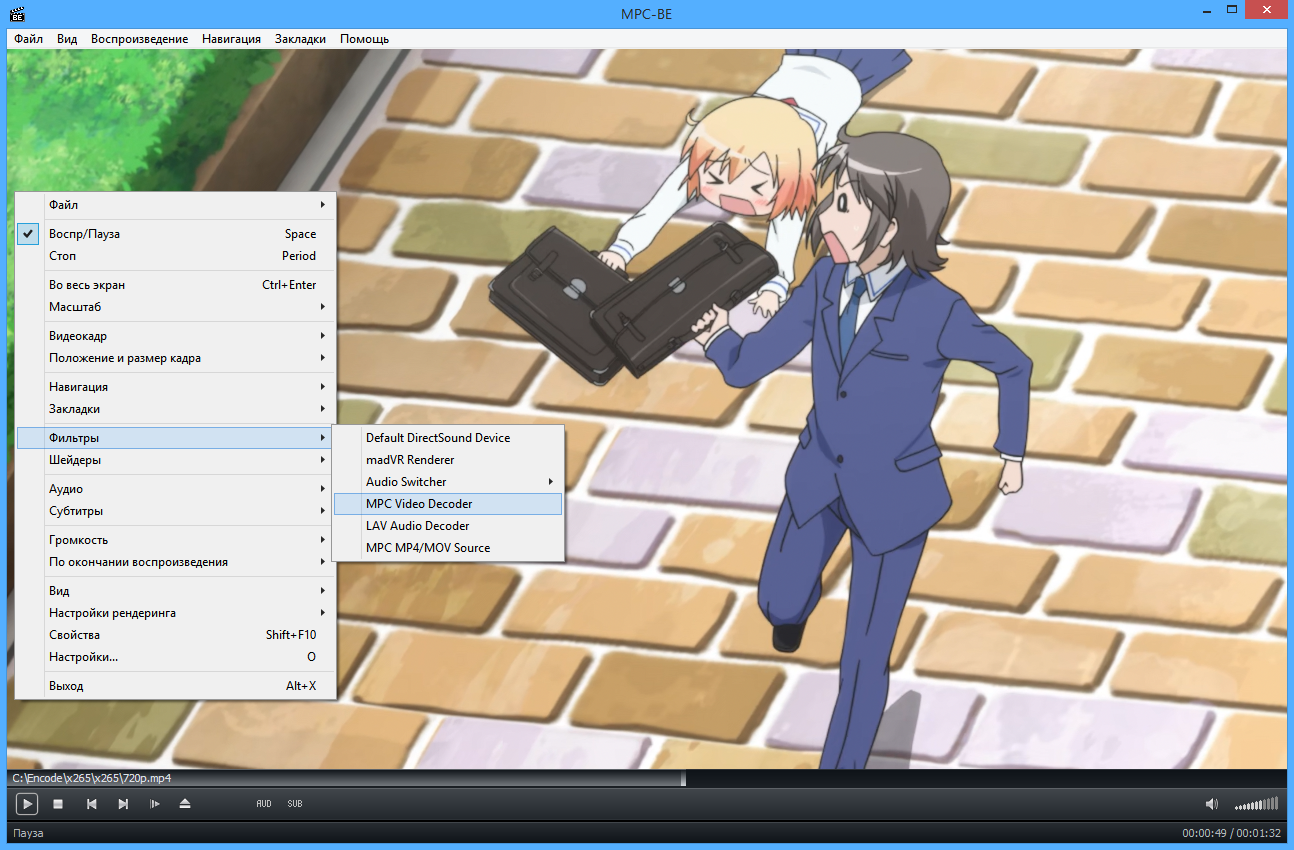Click the seek bar position handle
The height and width of the screenshot is (850, 1294).
(x=684, y=778)
